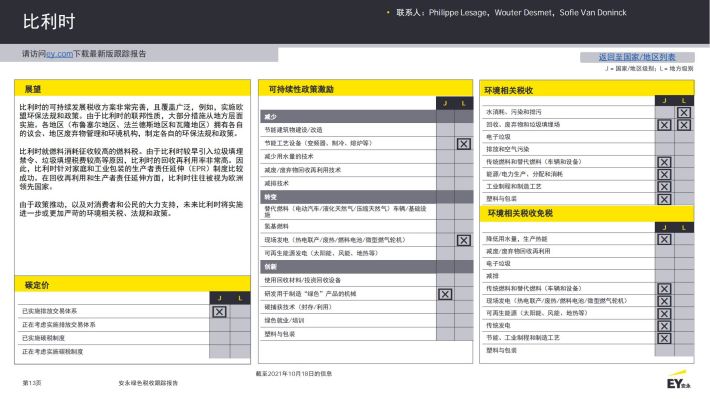Screen dimensions: 710x399
Task: Select 减废/废弃物回收再利用技术 row text
Action: click(302, 170)
